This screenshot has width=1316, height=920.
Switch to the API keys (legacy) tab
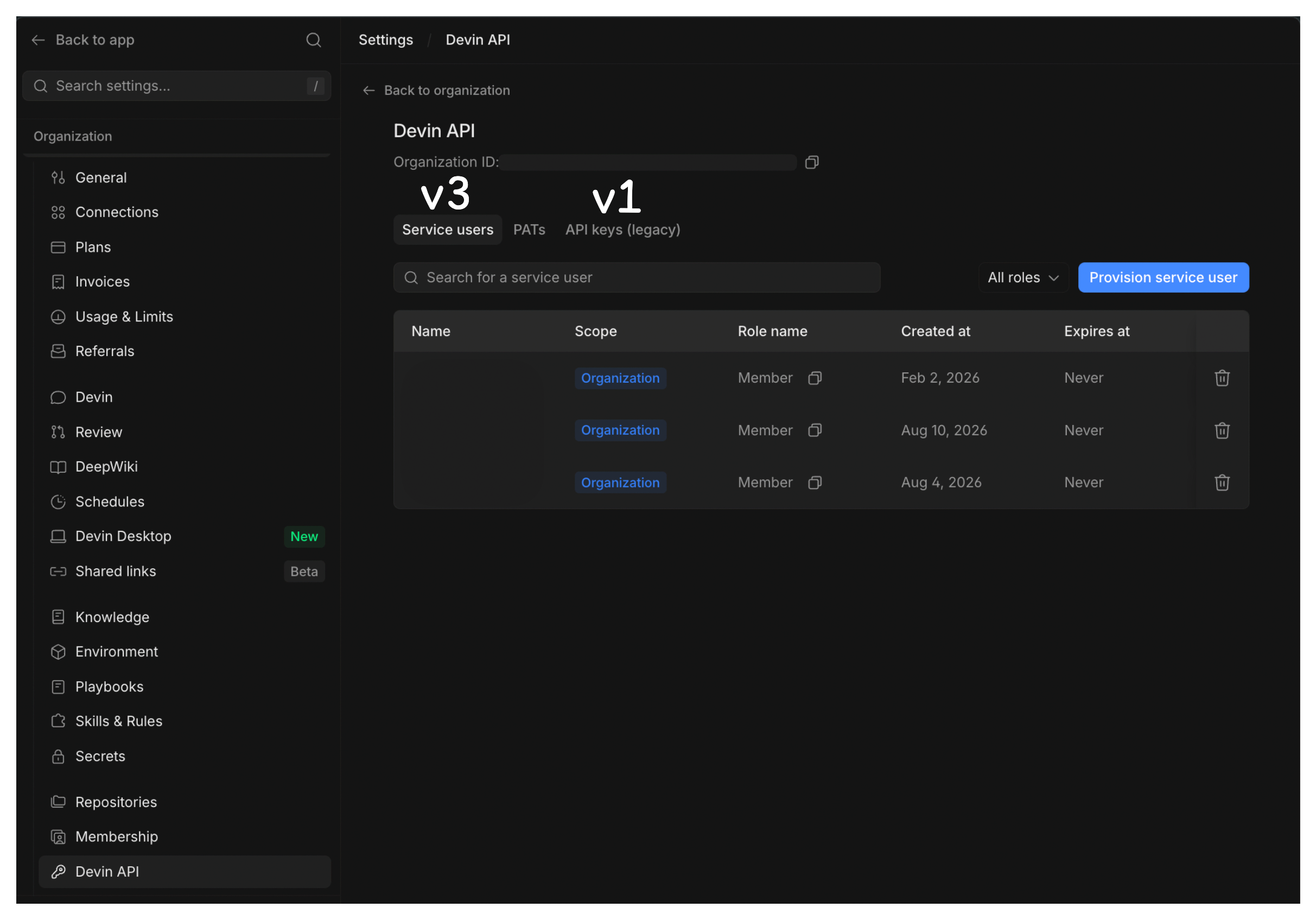tap(622, 230)
